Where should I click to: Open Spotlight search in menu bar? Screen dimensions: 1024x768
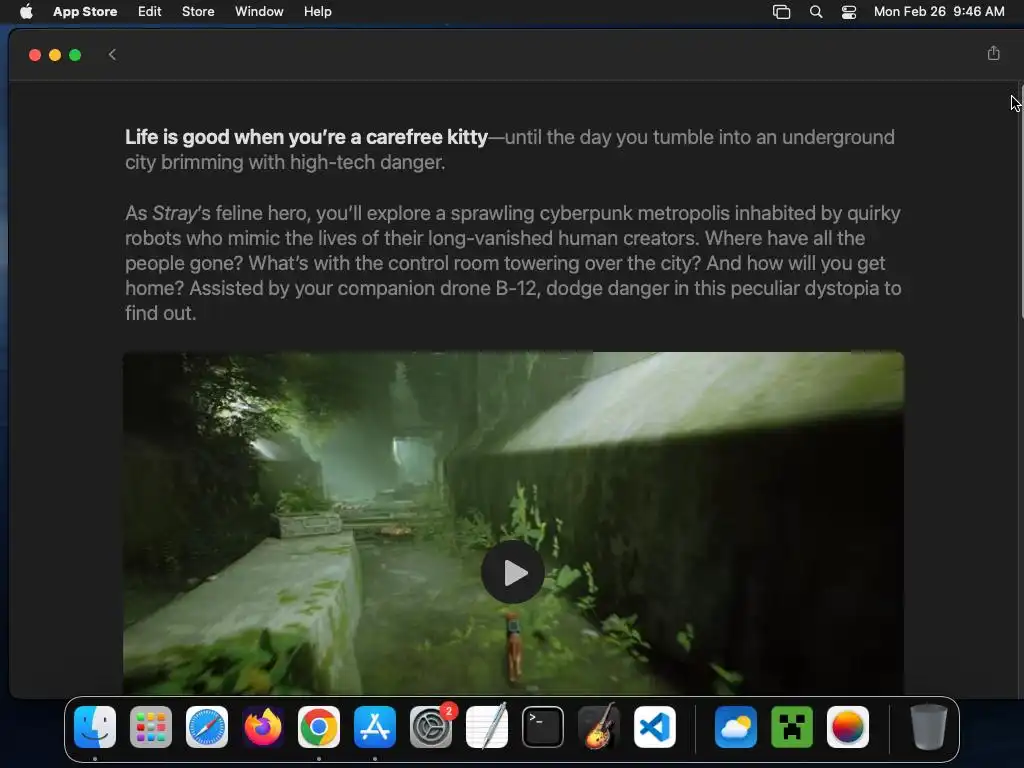[x=816, y=12]
